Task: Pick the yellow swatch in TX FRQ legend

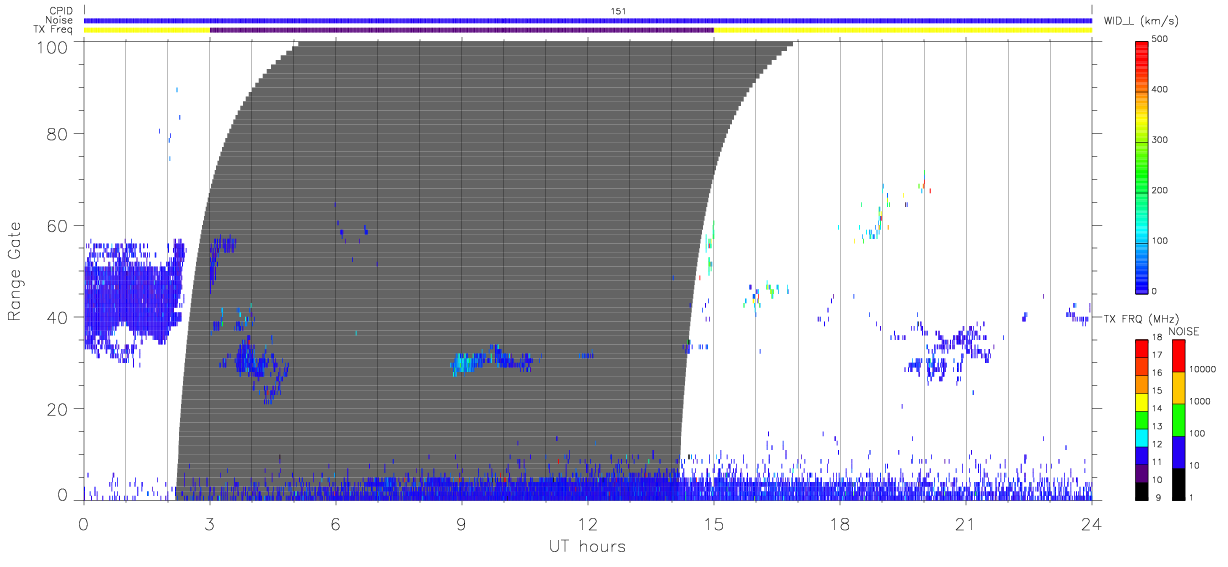Action: click(x=1141, y=401)
